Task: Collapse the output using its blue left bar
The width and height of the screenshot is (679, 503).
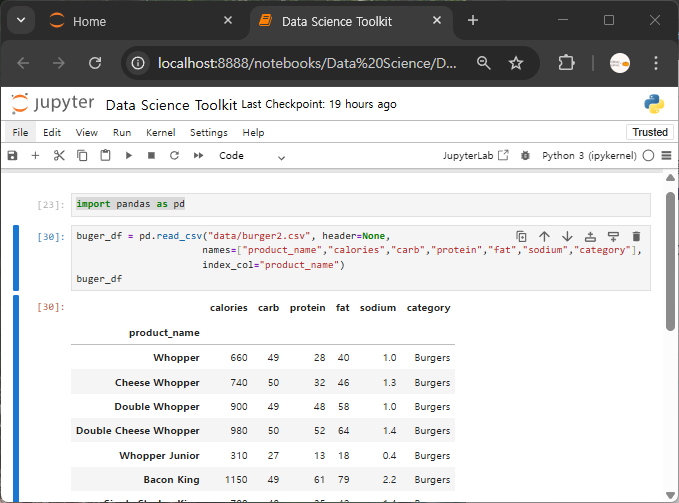Action: [16, 398]
